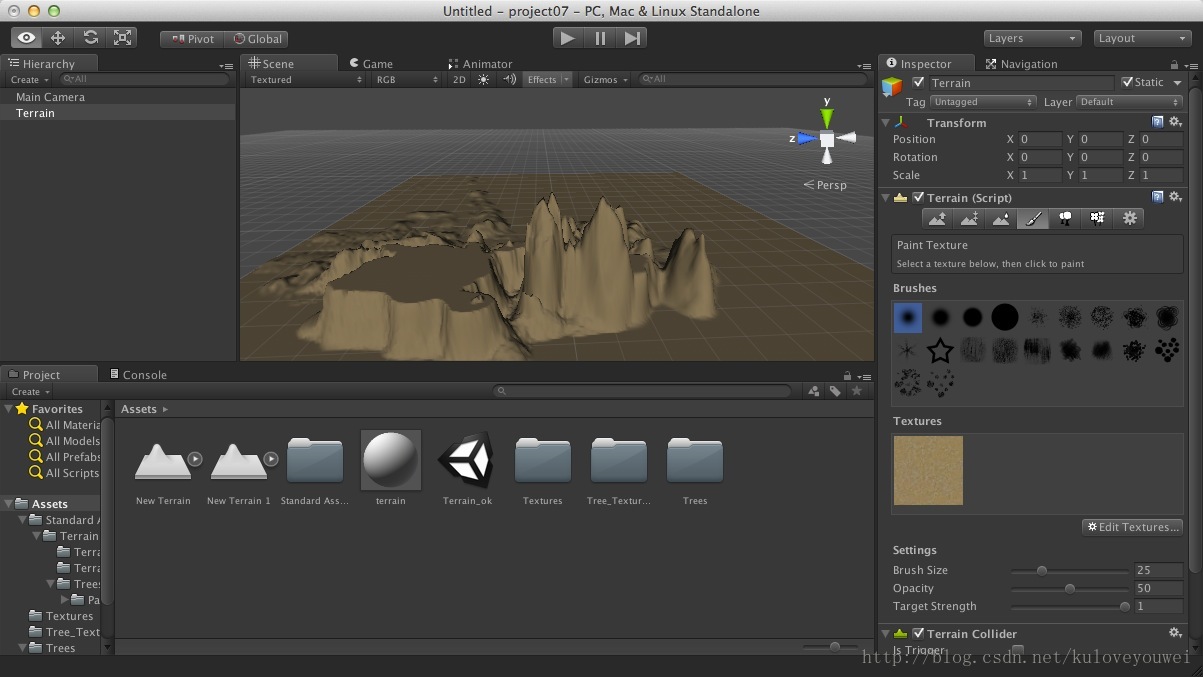Viewport: 1203px width, 677px height.
Task: Select the Smooth Height terrain tool
Action: point(1001,218)
